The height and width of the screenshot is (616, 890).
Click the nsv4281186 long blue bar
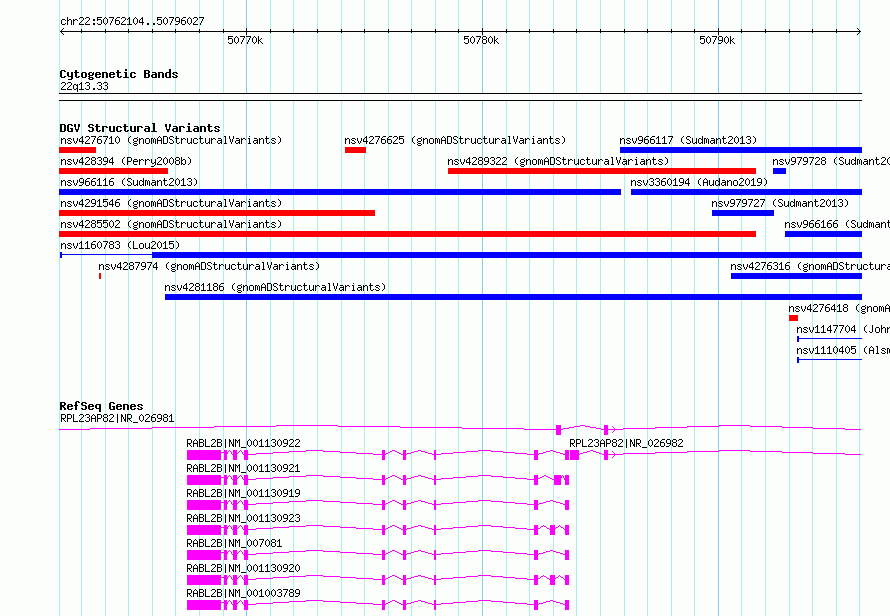pos(513,297)
